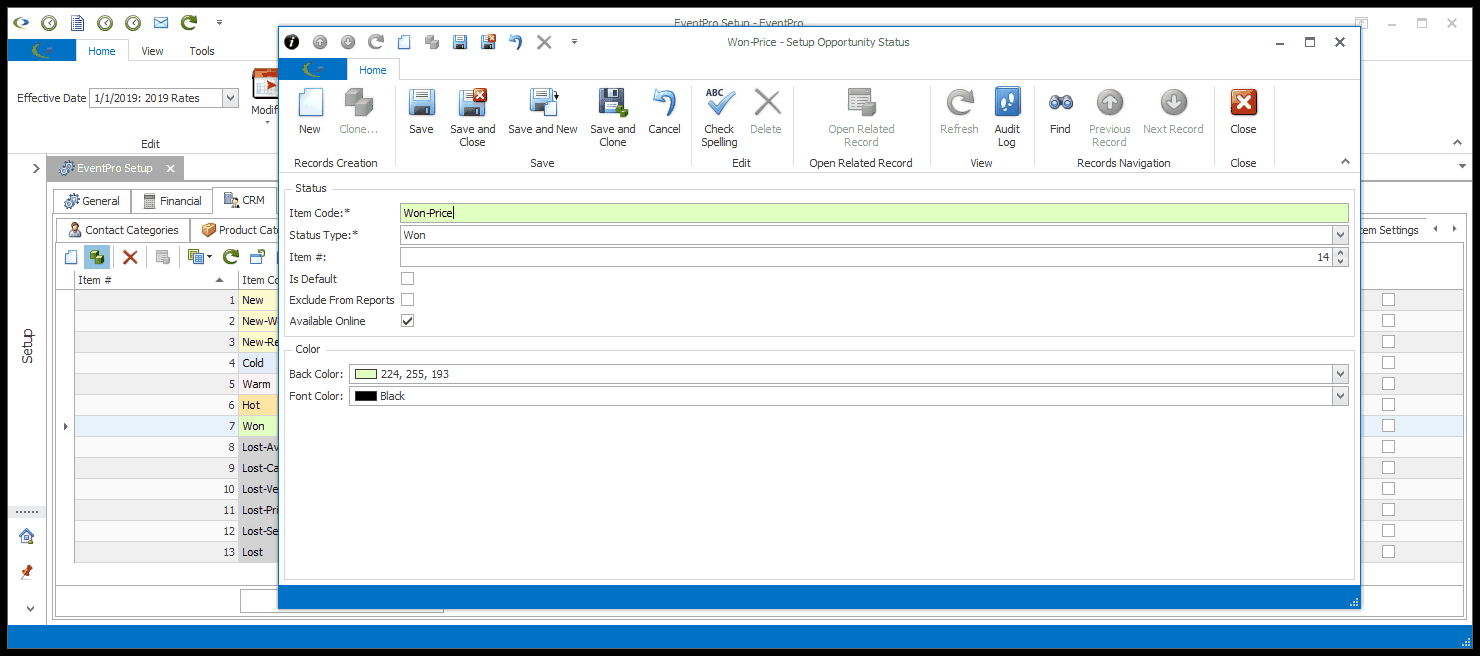Click save-and-close in the dialog quick access toolbar
Image resolution: width=1480 pixels, height=656 pixels.
(488, 42)
